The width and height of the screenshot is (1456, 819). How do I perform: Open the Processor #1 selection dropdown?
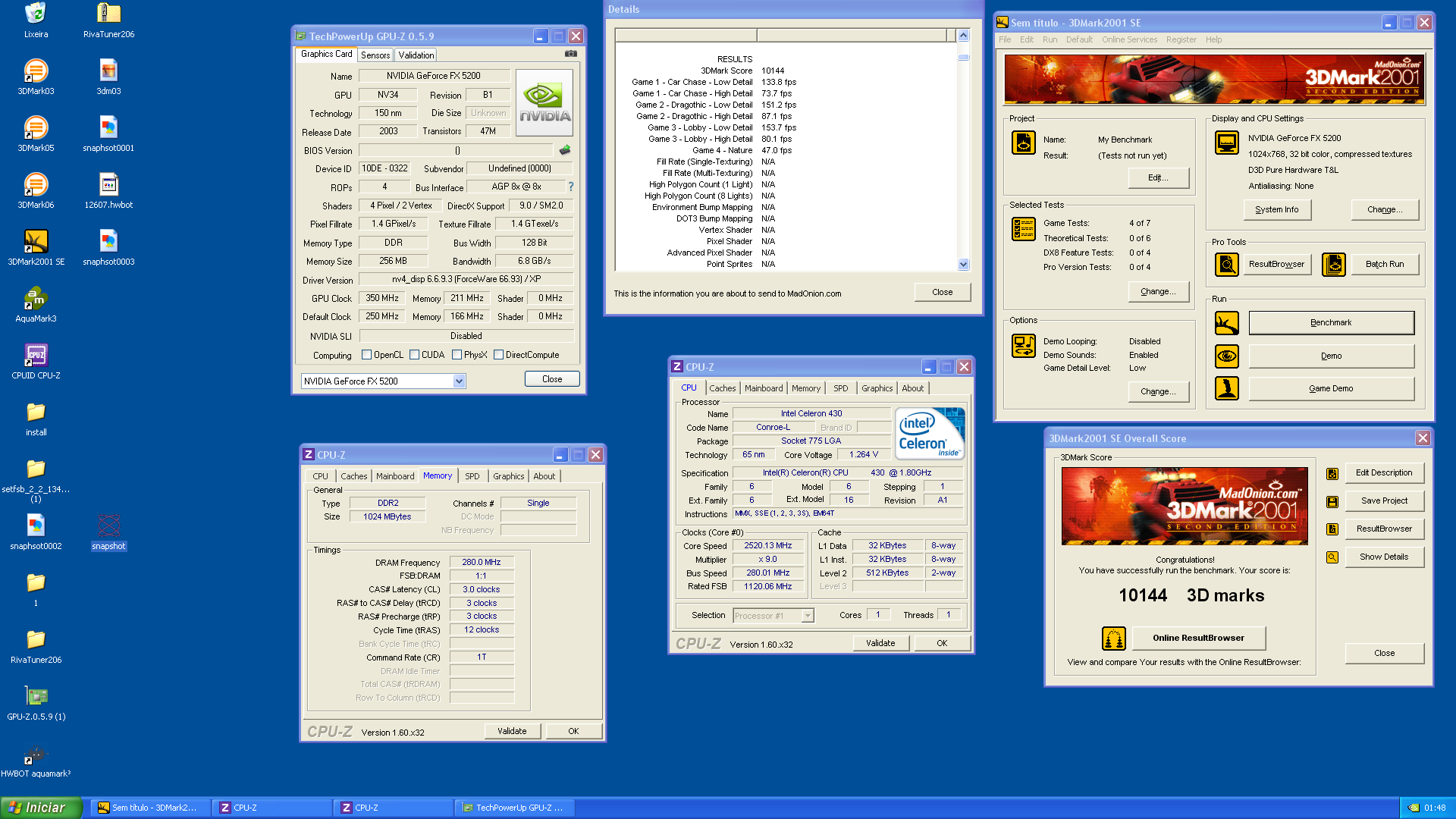(x=808, y=616)
